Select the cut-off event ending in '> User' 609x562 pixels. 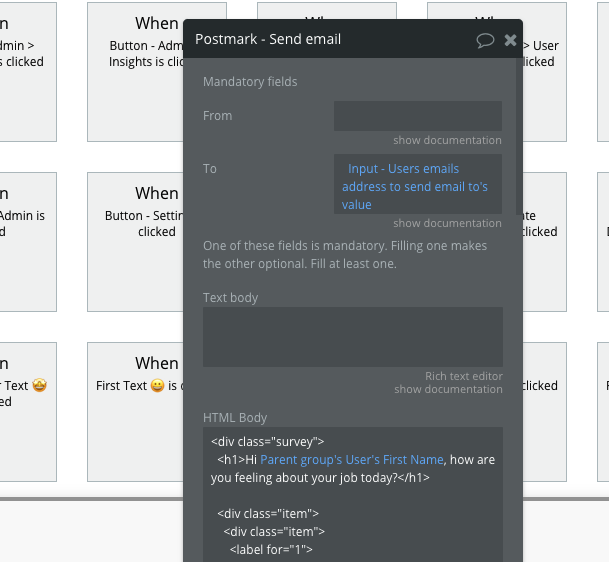[x=541, y=54]
